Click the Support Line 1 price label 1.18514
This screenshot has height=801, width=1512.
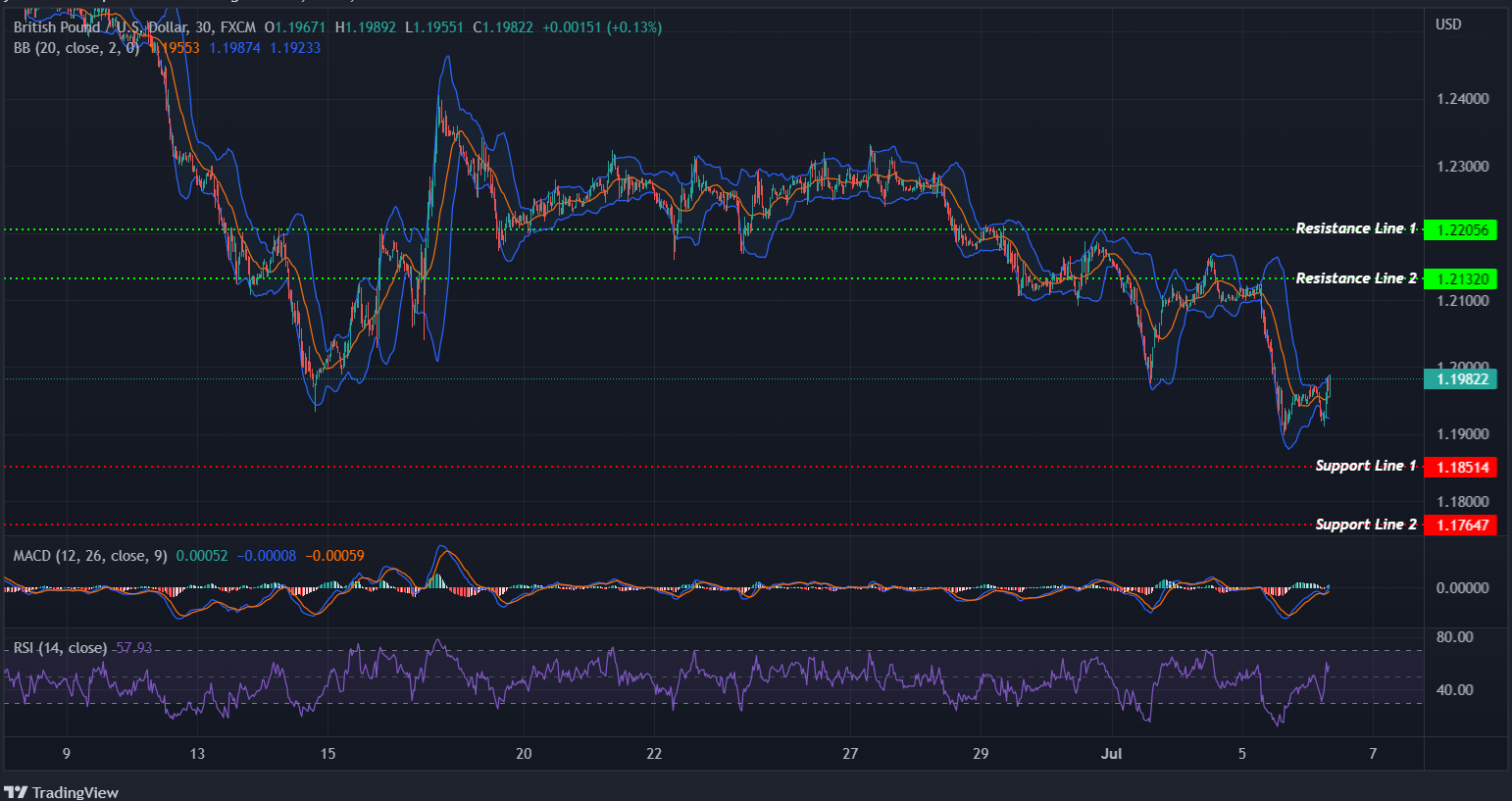(1460, 467)
